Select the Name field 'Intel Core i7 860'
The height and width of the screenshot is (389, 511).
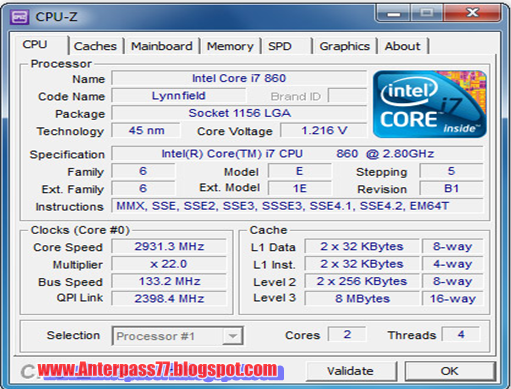[239, 78]
